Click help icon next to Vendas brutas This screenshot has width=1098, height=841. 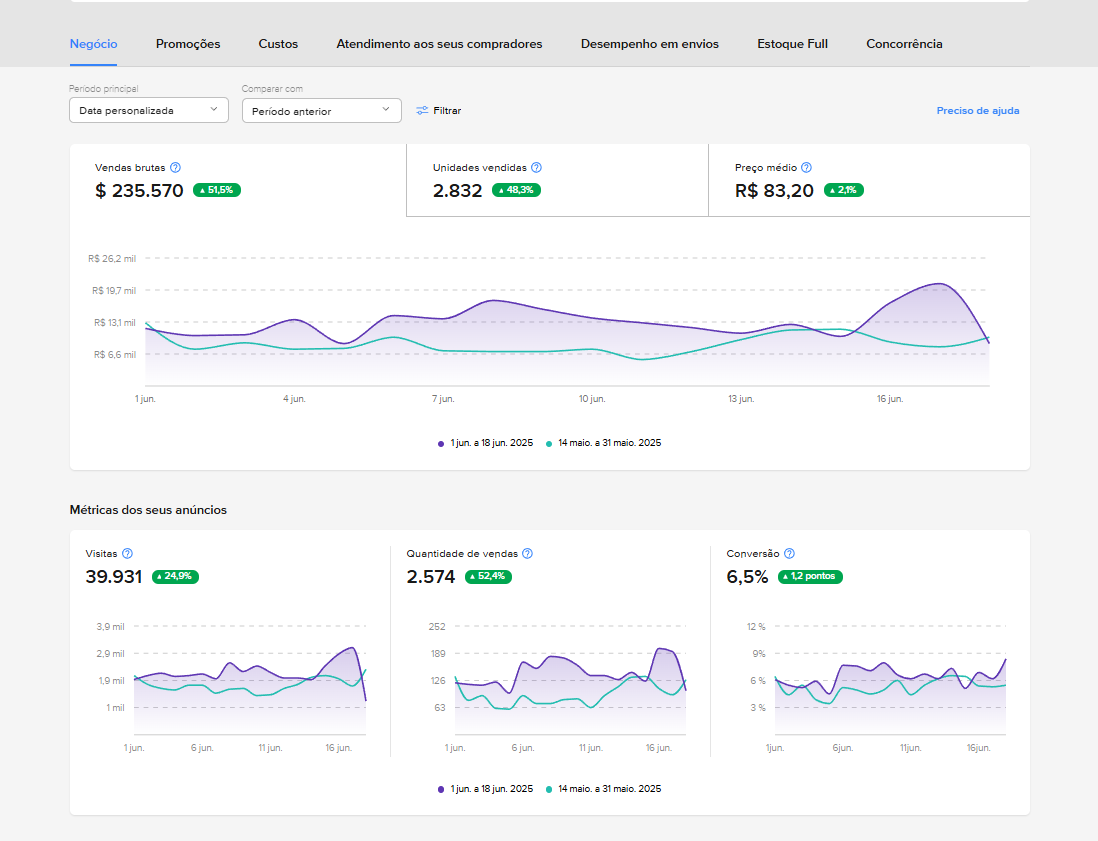176,168
